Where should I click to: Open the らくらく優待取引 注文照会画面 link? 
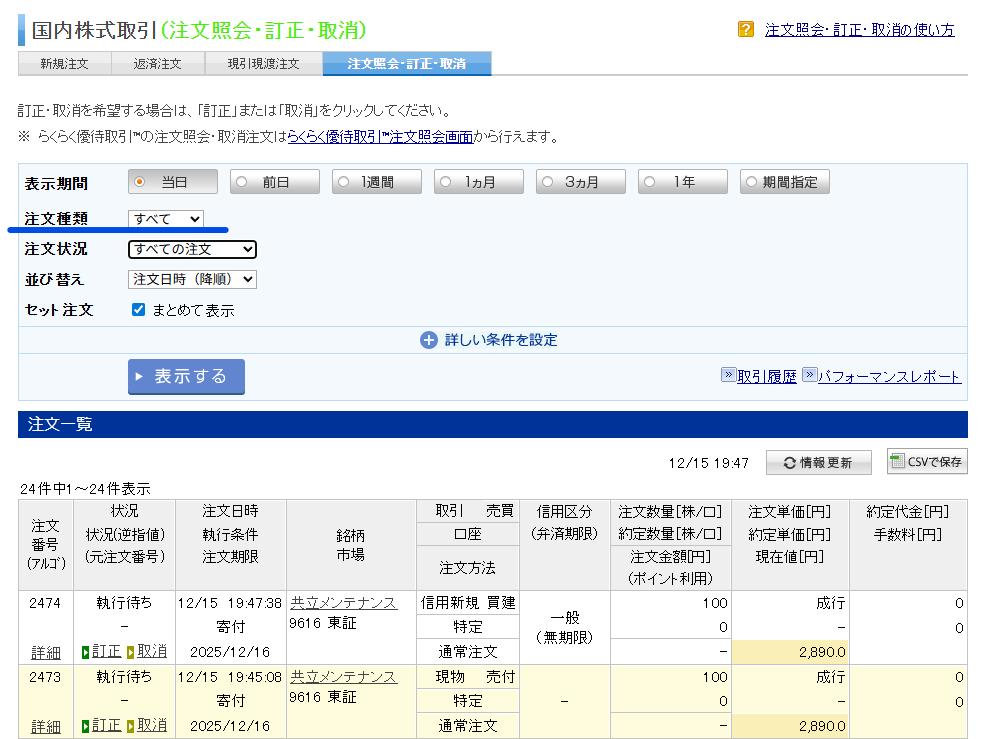coord(380,137)
